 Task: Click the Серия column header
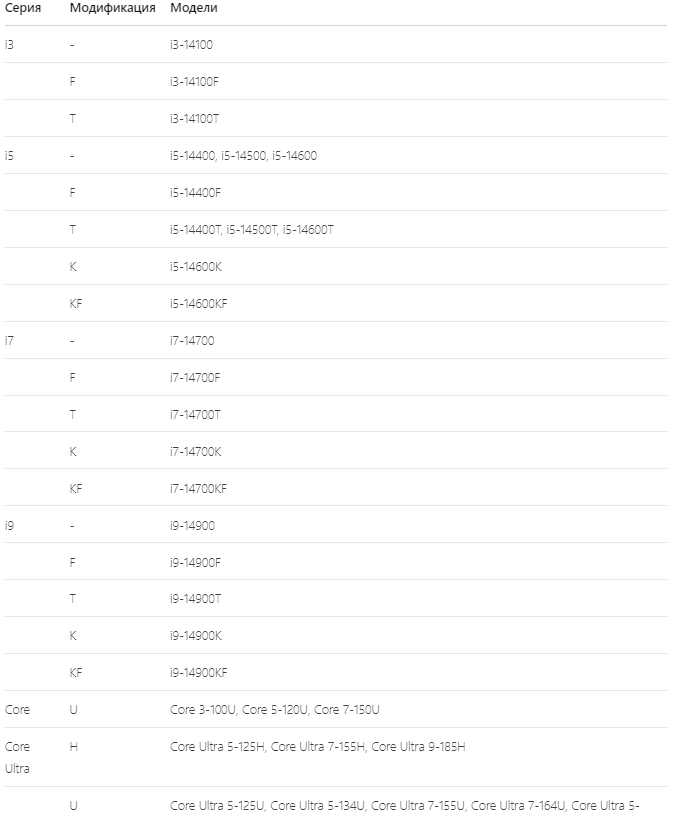pos(22,8)
